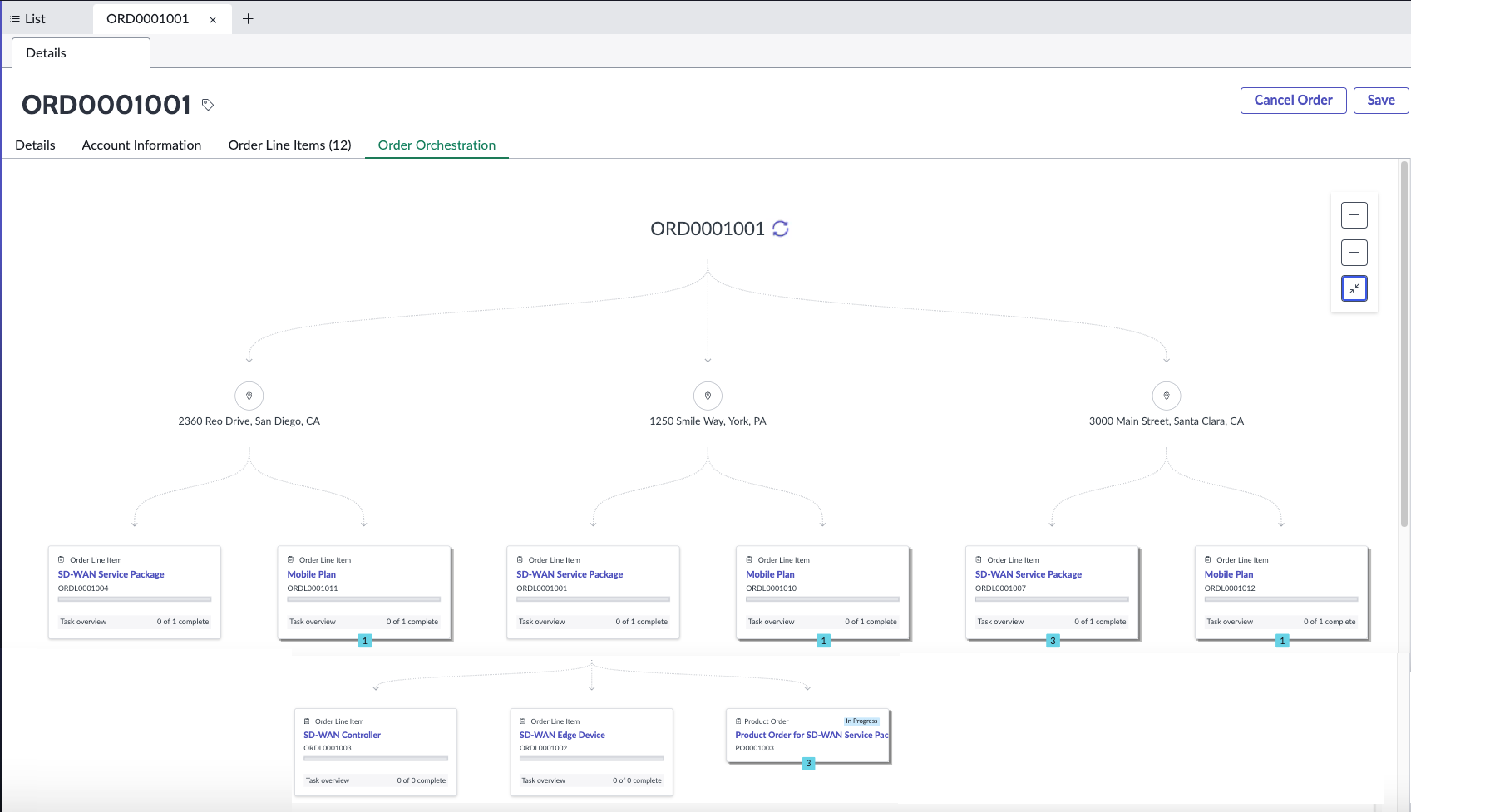The height and width of the screenshot is (812, 1485).
Task: Close the ORD0001001 tab
Action: tap(213, 20)
